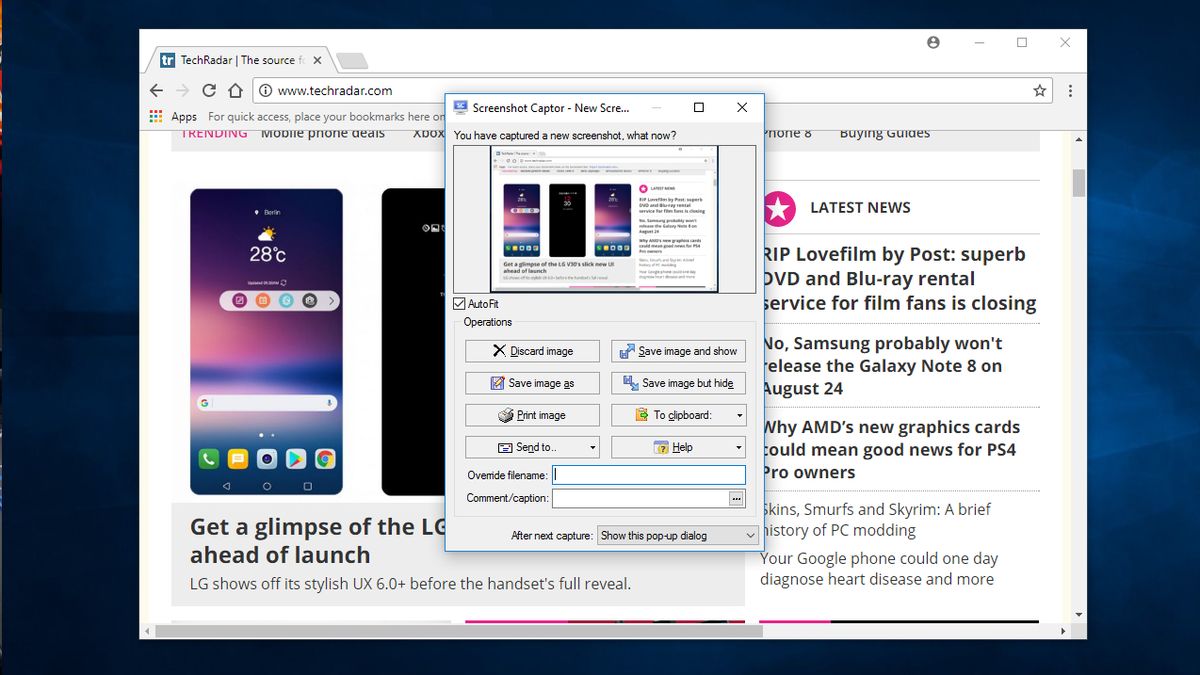Open the comment ellipsis browse button
1200x675 pixels.
(x=737, y=498)
